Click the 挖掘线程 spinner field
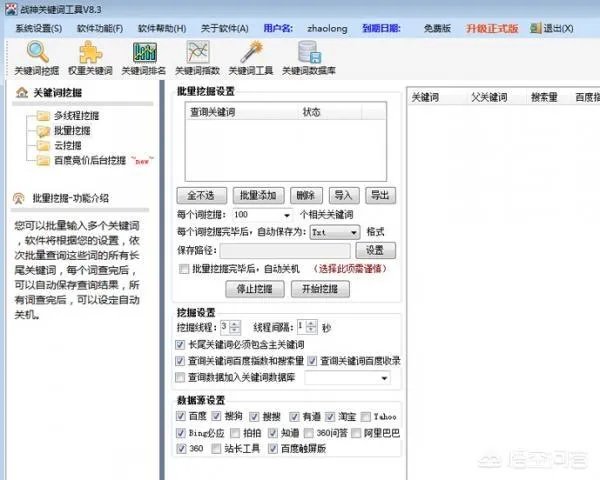 (230, 327)
